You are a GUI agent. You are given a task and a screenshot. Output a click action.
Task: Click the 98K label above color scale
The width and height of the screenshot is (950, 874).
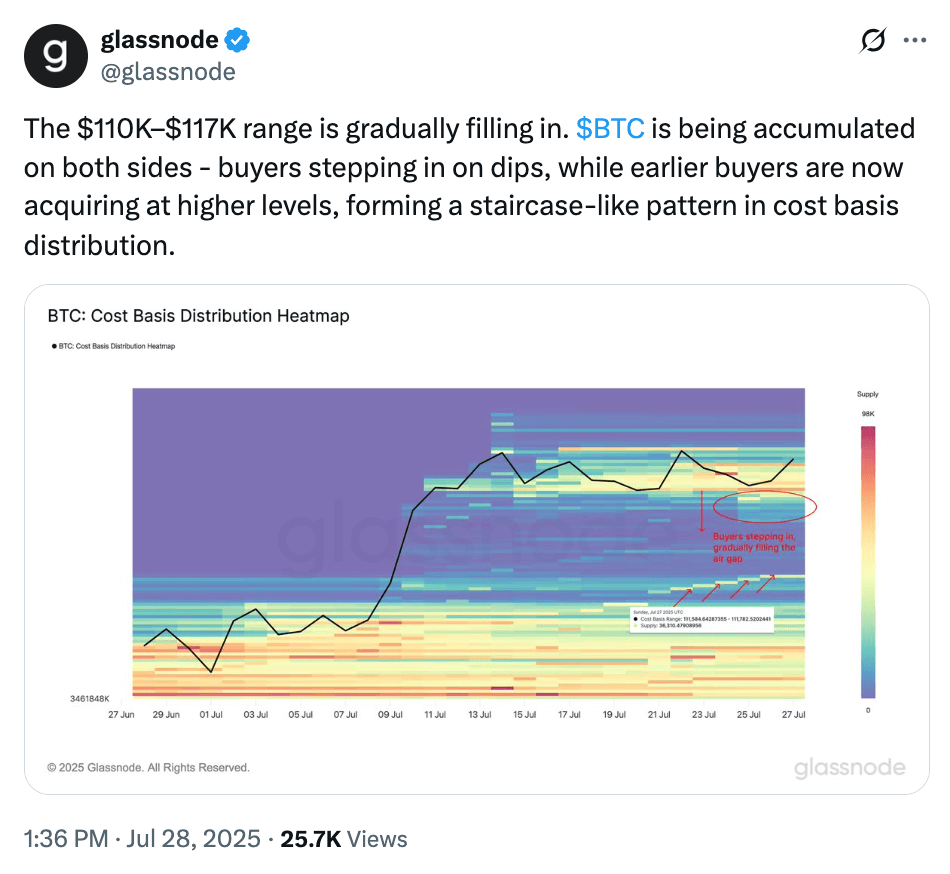[866, 413]
